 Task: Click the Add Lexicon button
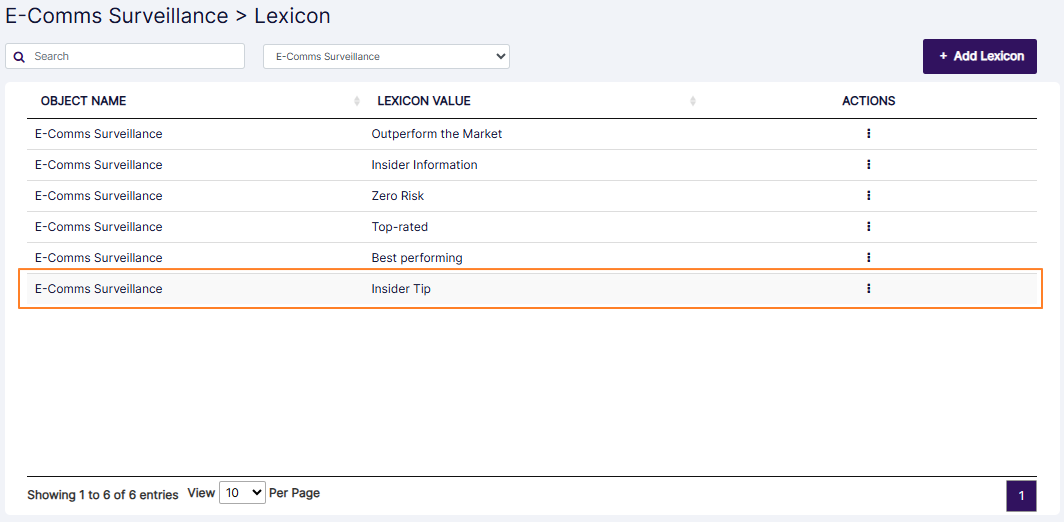(x=980, y=56)
